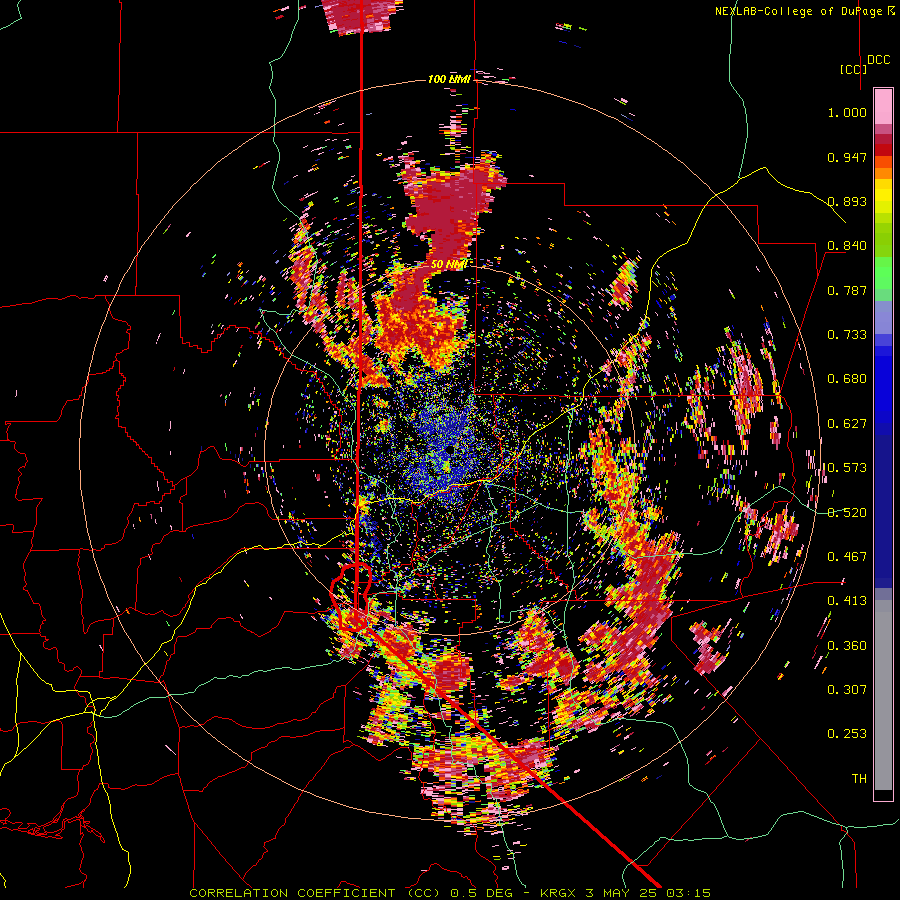Screen dimensions: 900x900
Task: Select the 0.413 legend value
Action: pyautogui.click(x=847, y=601)
